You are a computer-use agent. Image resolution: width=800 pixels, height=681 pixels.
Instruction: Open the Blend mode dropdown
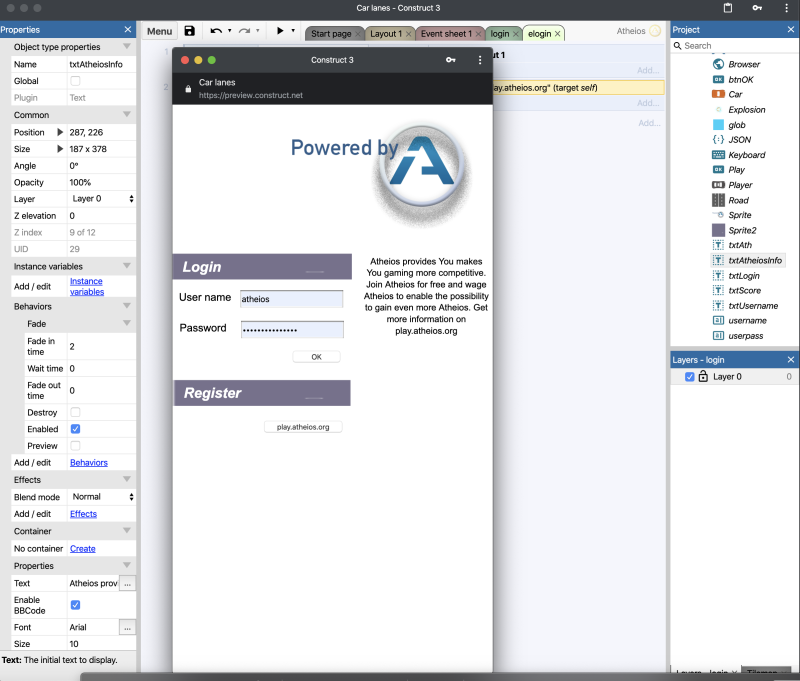tap(102, 497)
